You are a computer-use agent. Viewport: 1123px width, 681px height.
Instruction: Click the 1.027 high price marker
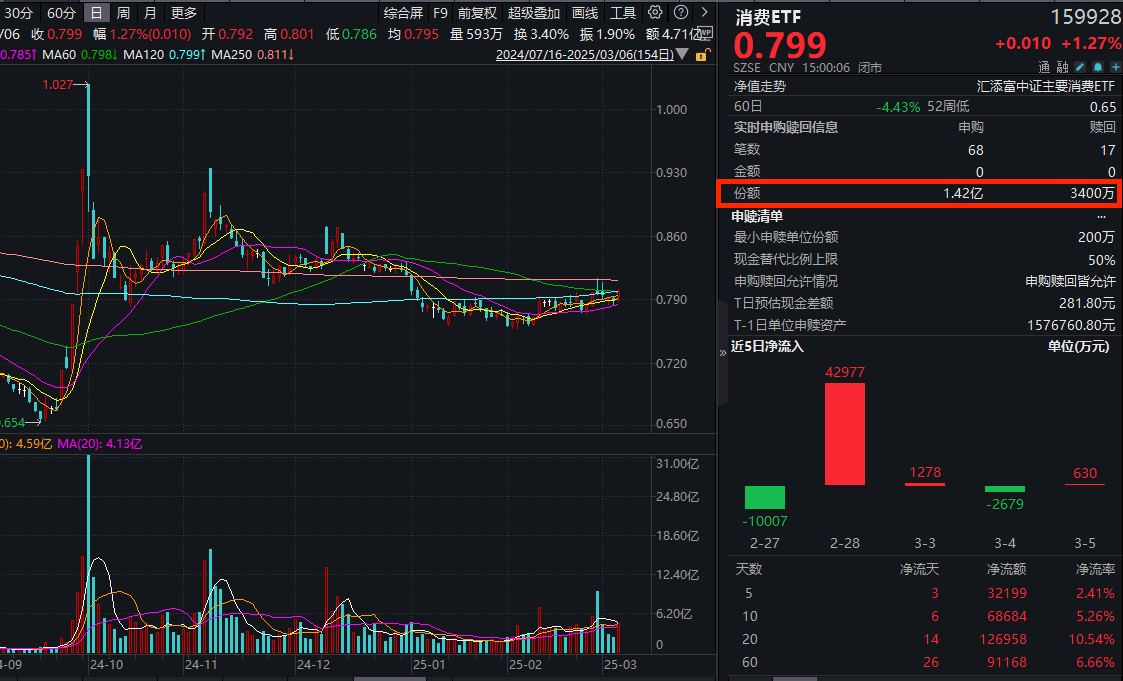(57, 84)
